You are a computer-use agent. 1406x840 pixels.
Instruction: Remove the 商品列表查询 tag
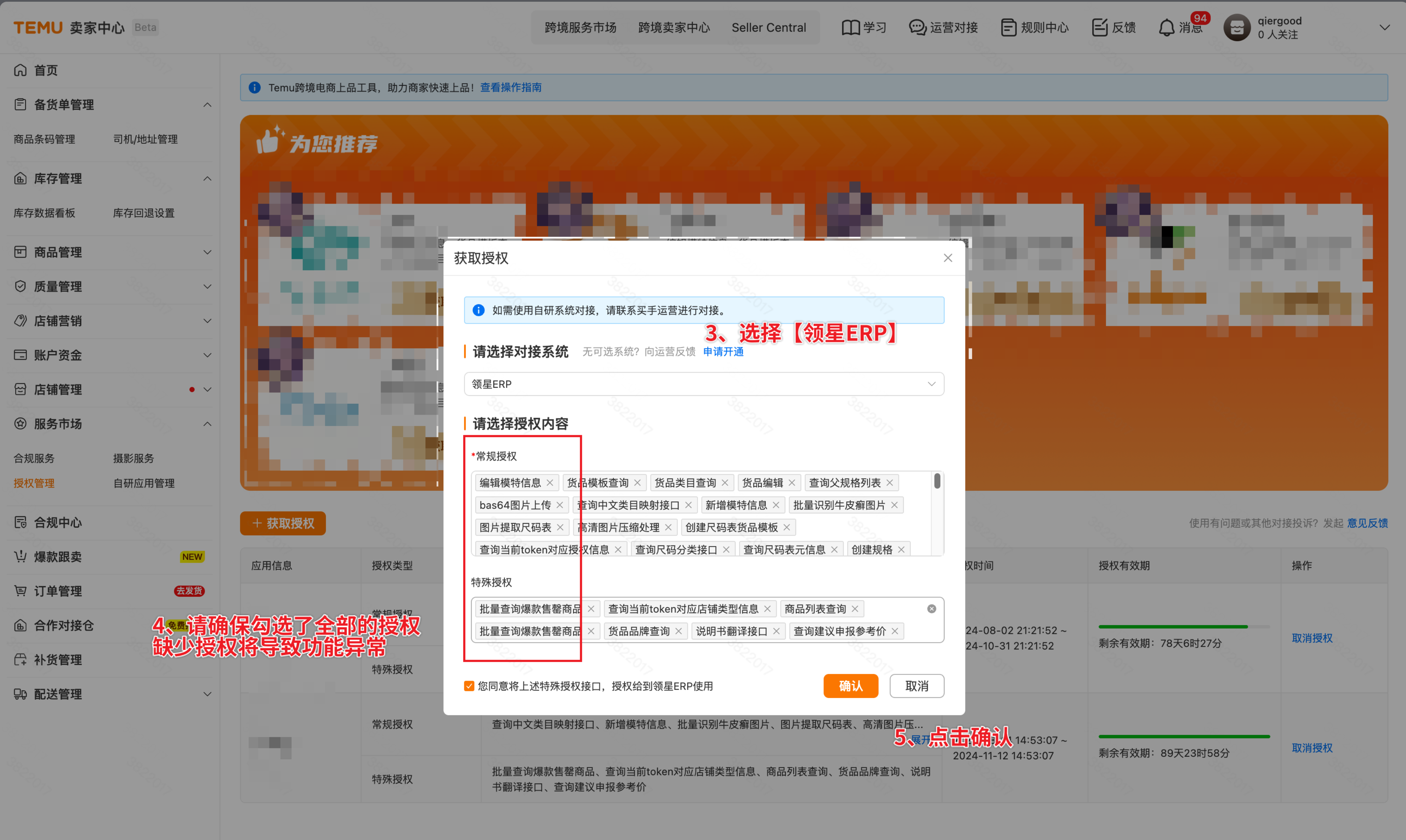(855, 609)
